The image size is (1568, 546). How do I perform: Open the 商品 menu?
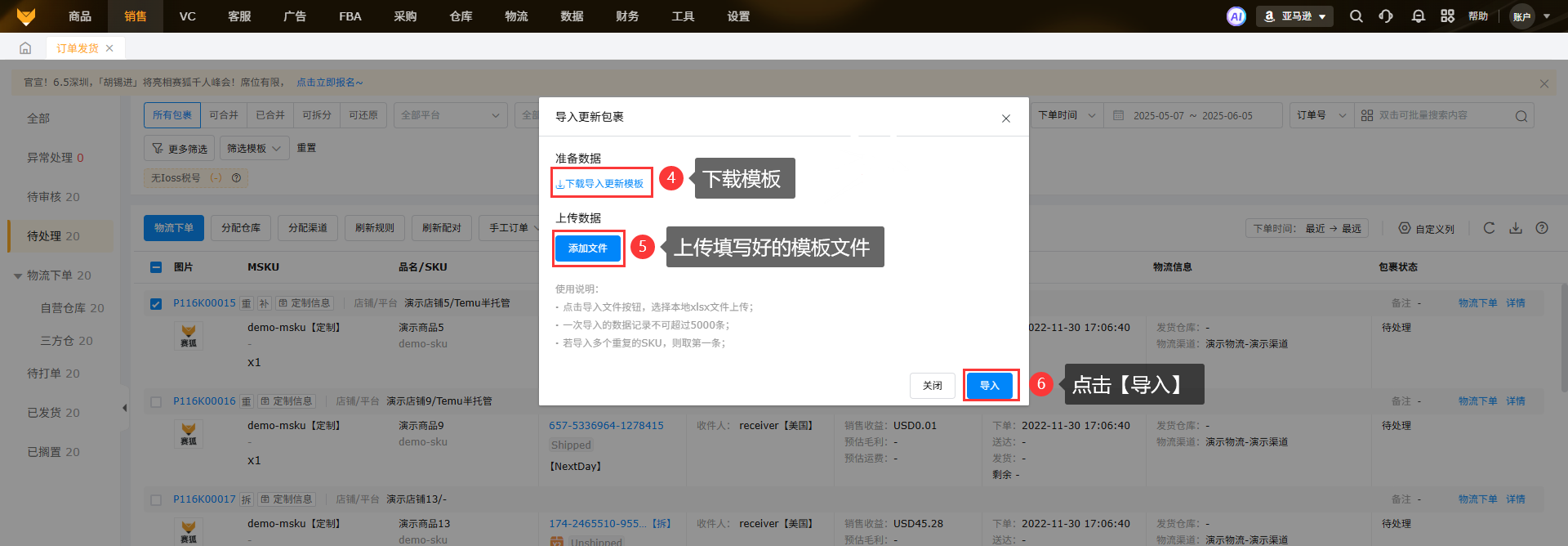80,16
